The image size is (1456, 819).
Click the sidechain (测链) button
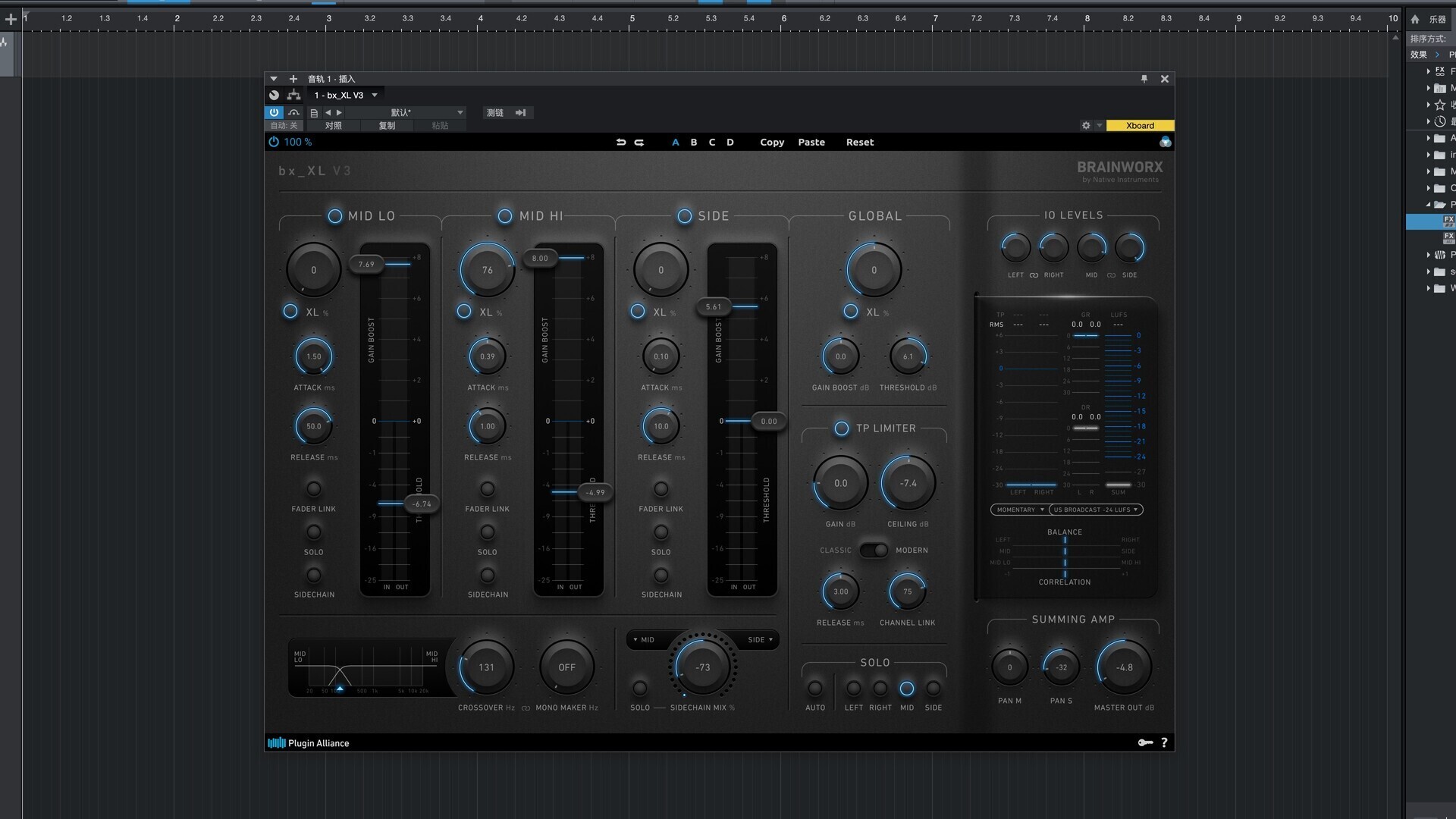(507, 112)
